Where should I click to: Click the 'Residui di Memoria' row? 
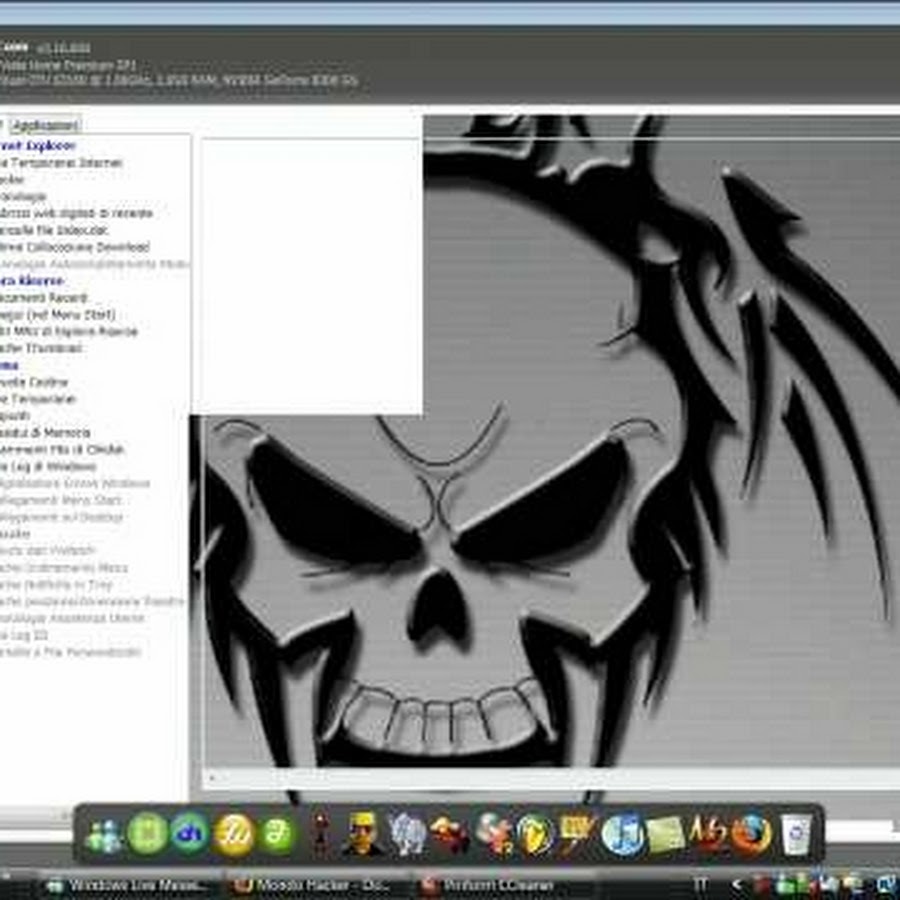point(45,433)
